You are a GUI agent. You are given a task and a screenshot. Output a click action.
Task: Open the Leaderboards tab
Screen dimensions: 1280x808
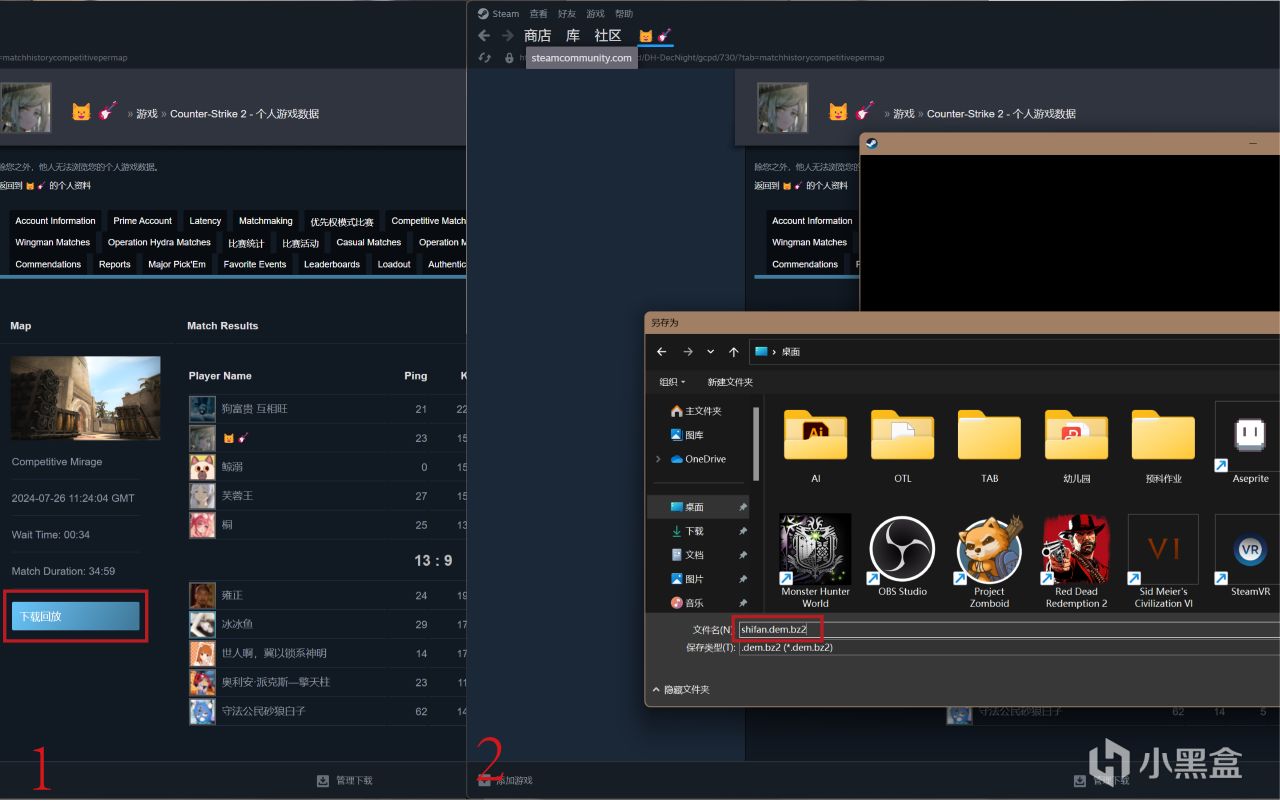tap(332, 265)
